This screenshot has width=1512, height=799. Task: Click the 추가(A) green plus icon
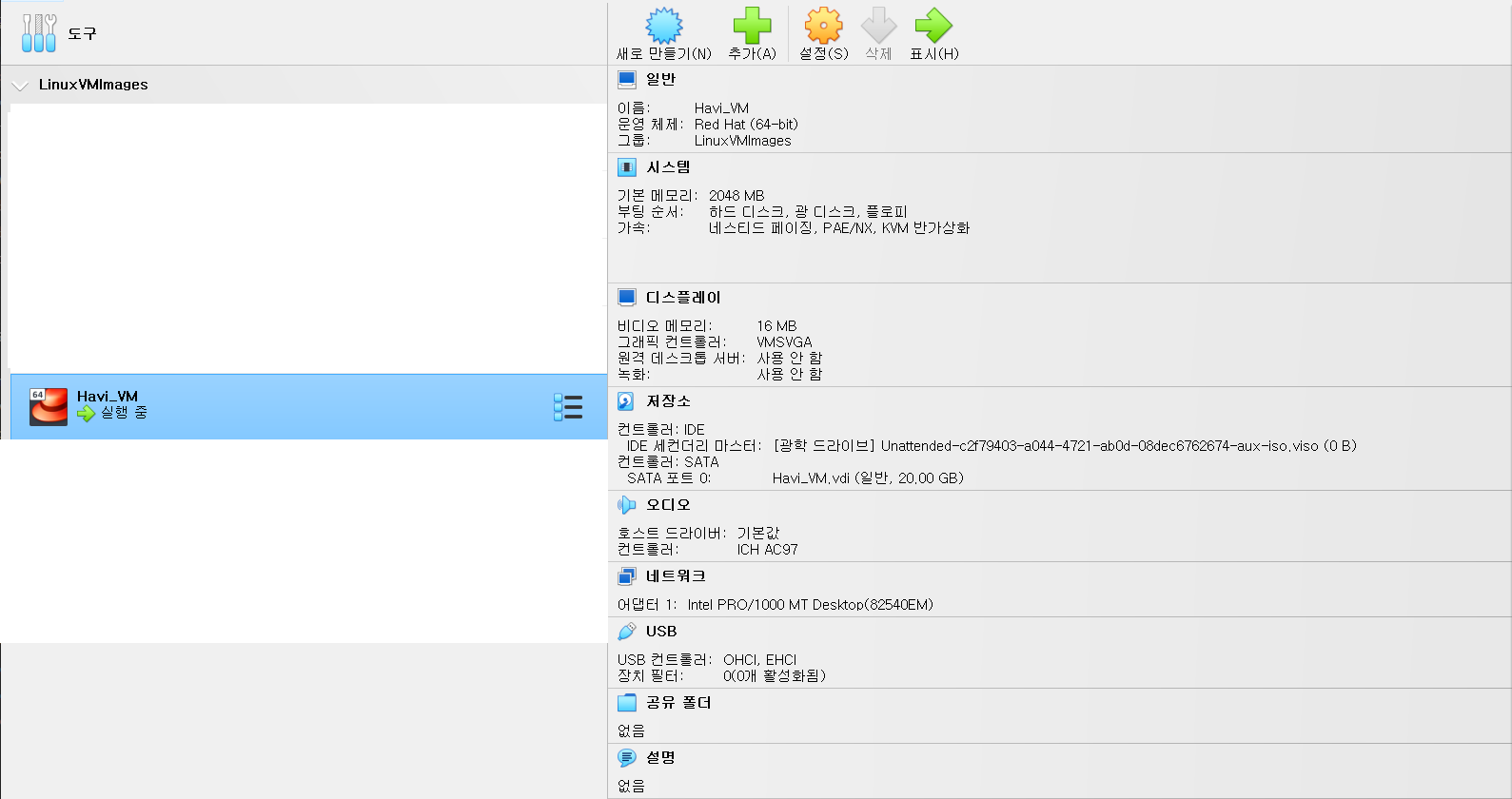(752, 26)
